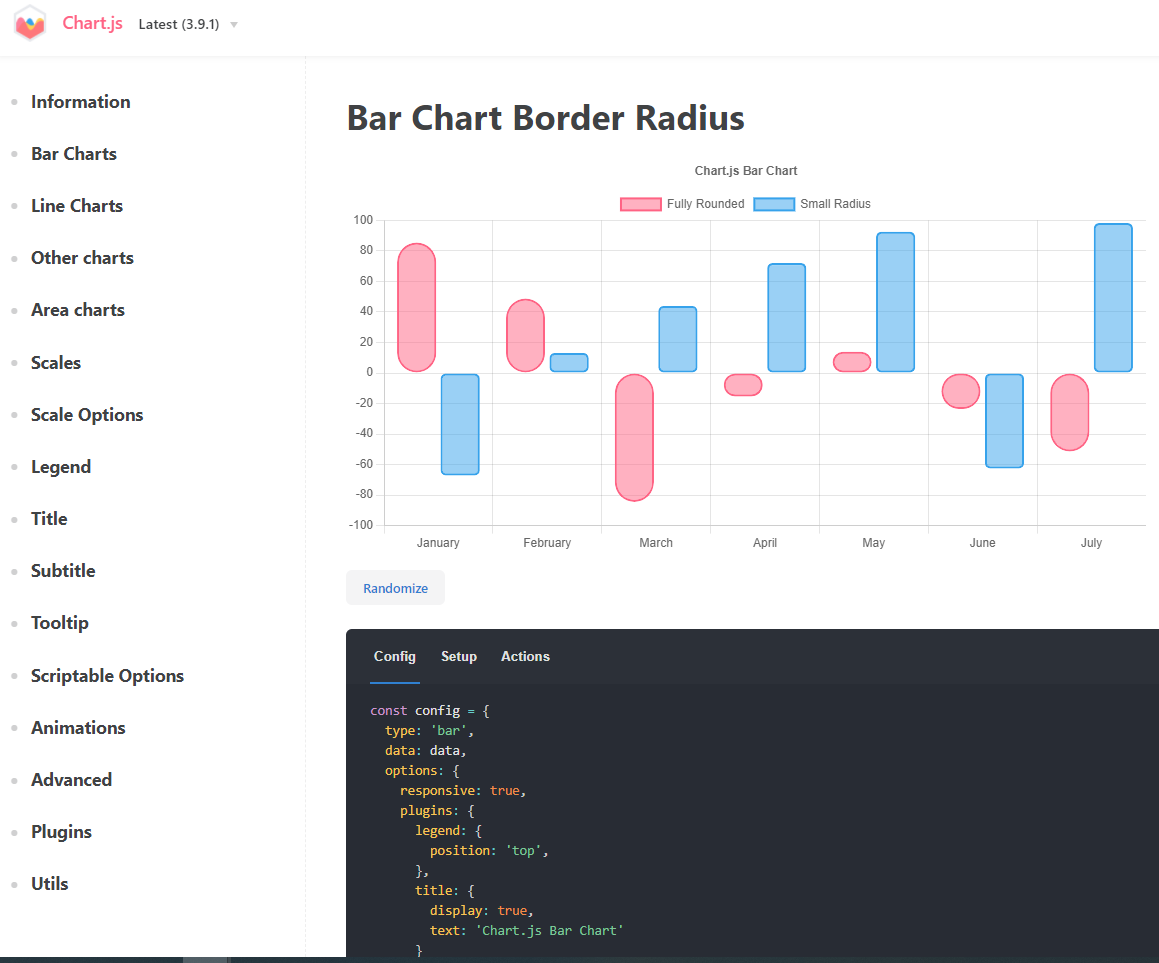Image resolution: width=1159 pixels, height=963 pixels.
Task: Open the Information sidebar section
Action: click(x=80, y=102)
